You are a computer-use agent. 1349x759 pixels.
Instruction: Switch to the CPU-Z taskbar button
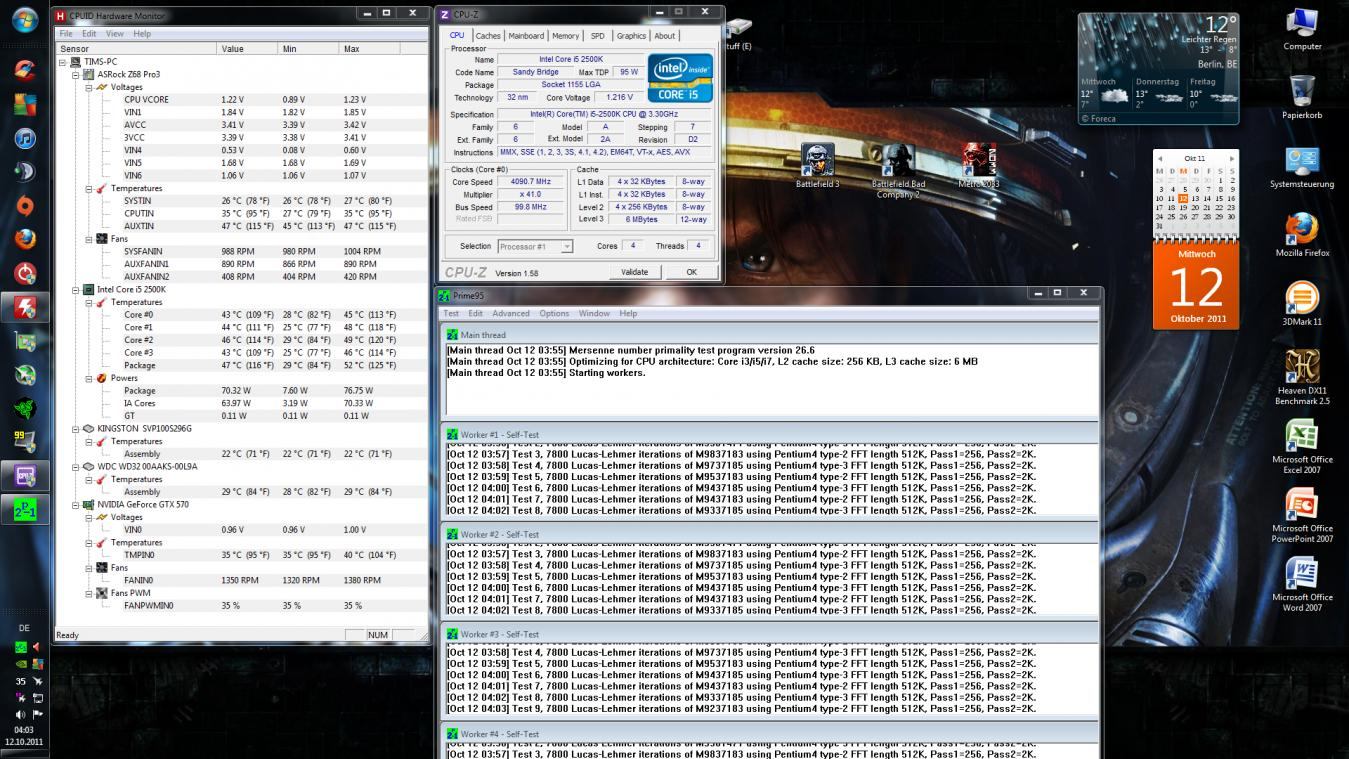point(25,475)
